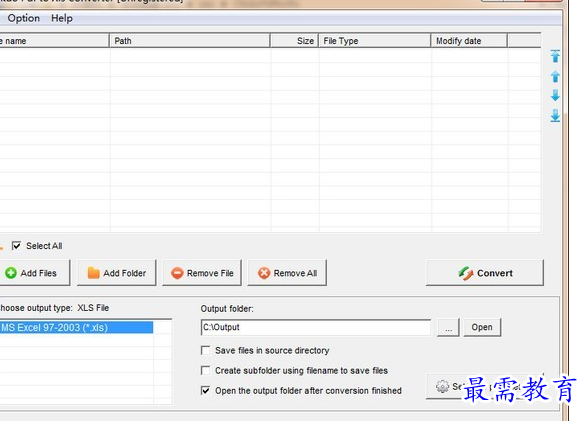Image resolution: width=585 pixels, height=421 pixels.
Task: Toggle the Select All checkbox
Action: point(16,246)
